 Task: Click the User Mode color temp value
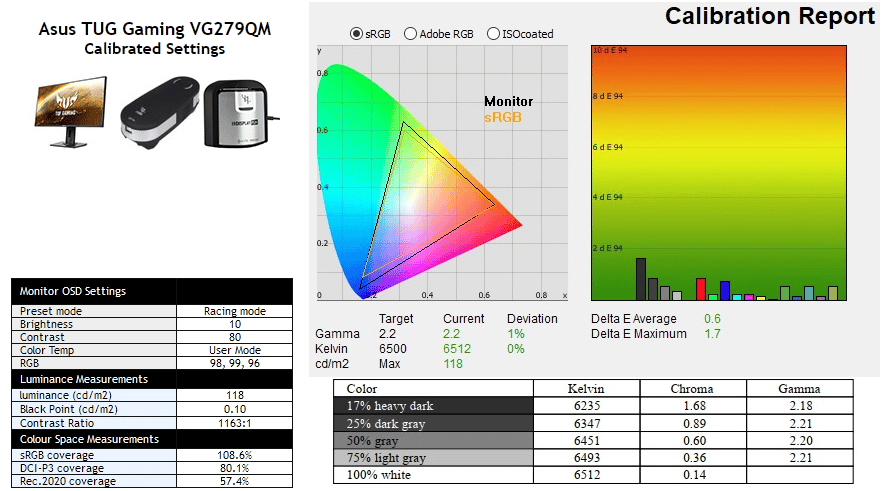tap(235, 350)
